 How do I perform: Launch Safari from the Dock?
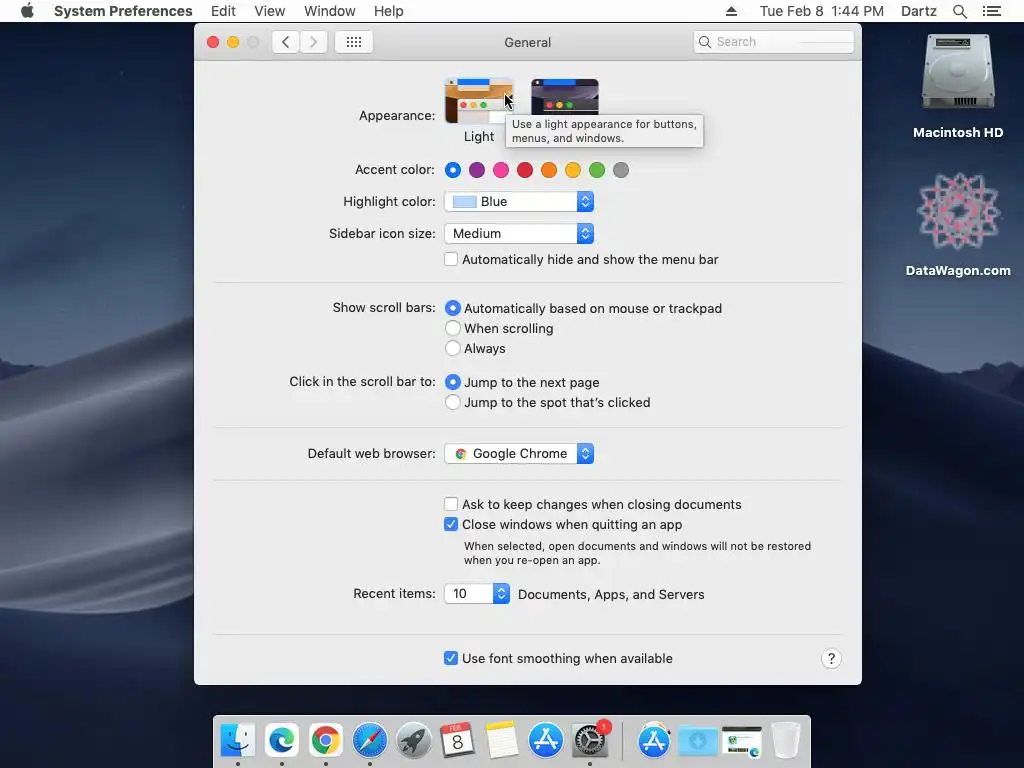[370, 740]
